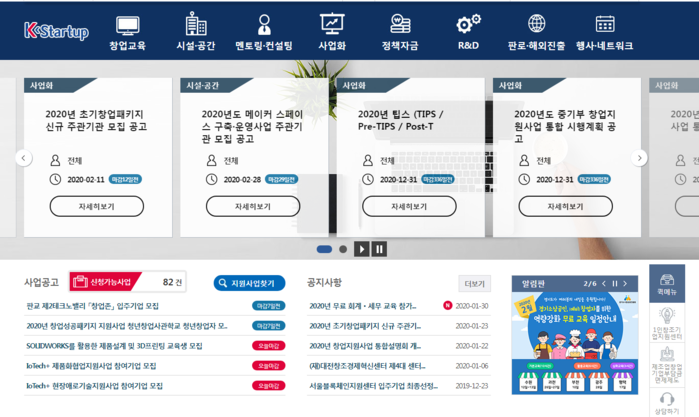
Task: Go to the previous carousel slide arrow
Action: [24, 158]
